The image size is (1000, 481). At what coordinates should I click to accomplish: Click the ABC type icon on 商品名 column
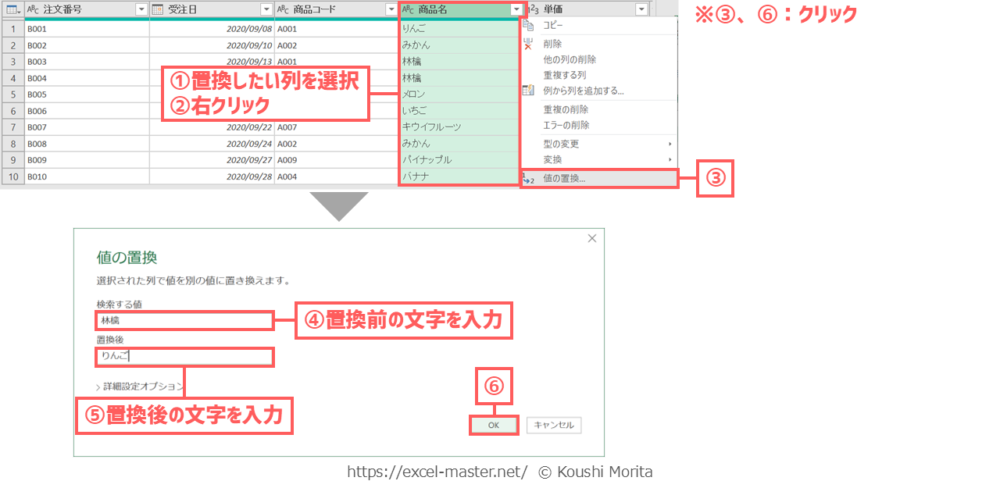(407, 9)
